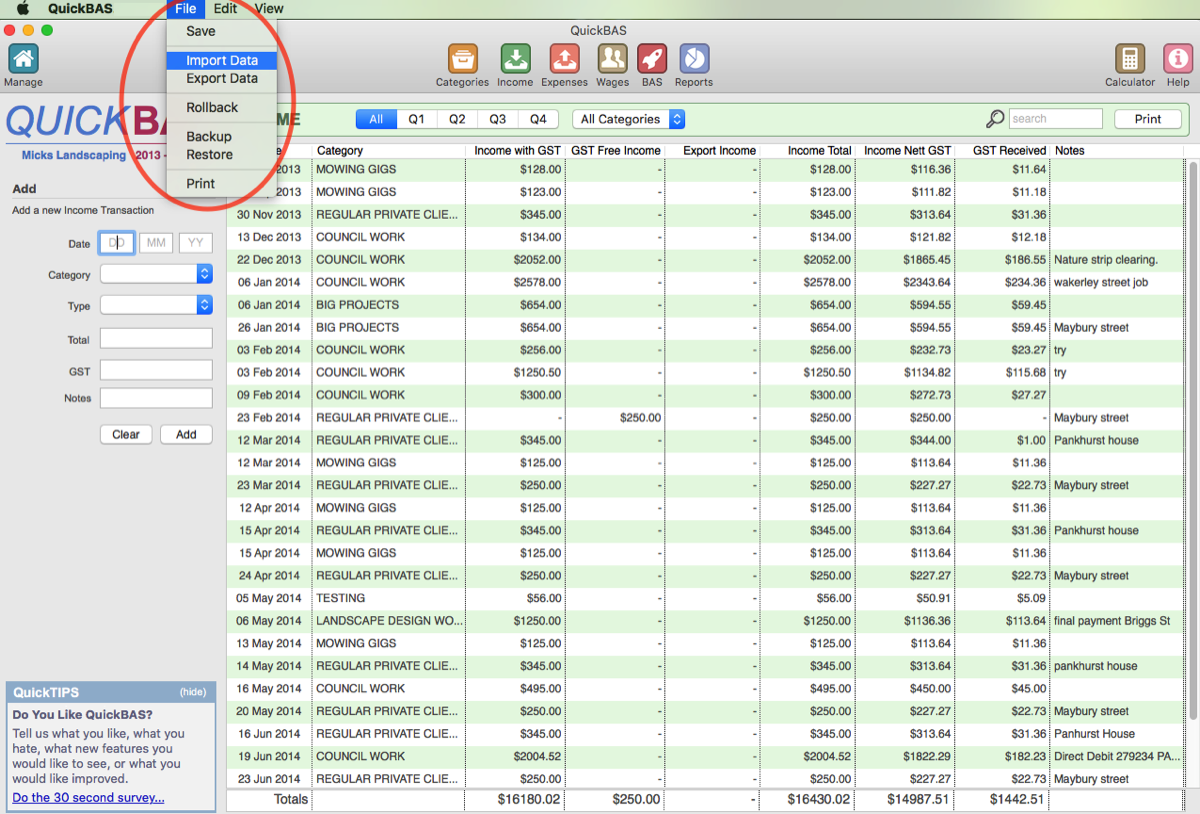1200x814 pixels.
Task: Open the Calculator icon
Action: (x=1130, y=59)
